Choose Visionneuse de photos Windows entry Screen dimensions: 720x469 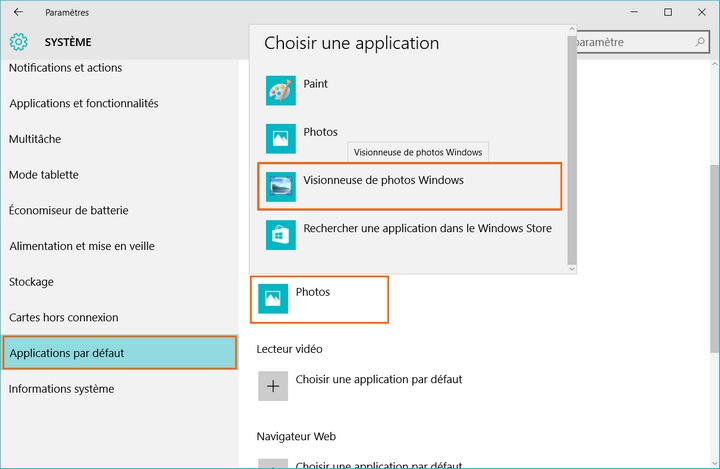click(410, 186)
